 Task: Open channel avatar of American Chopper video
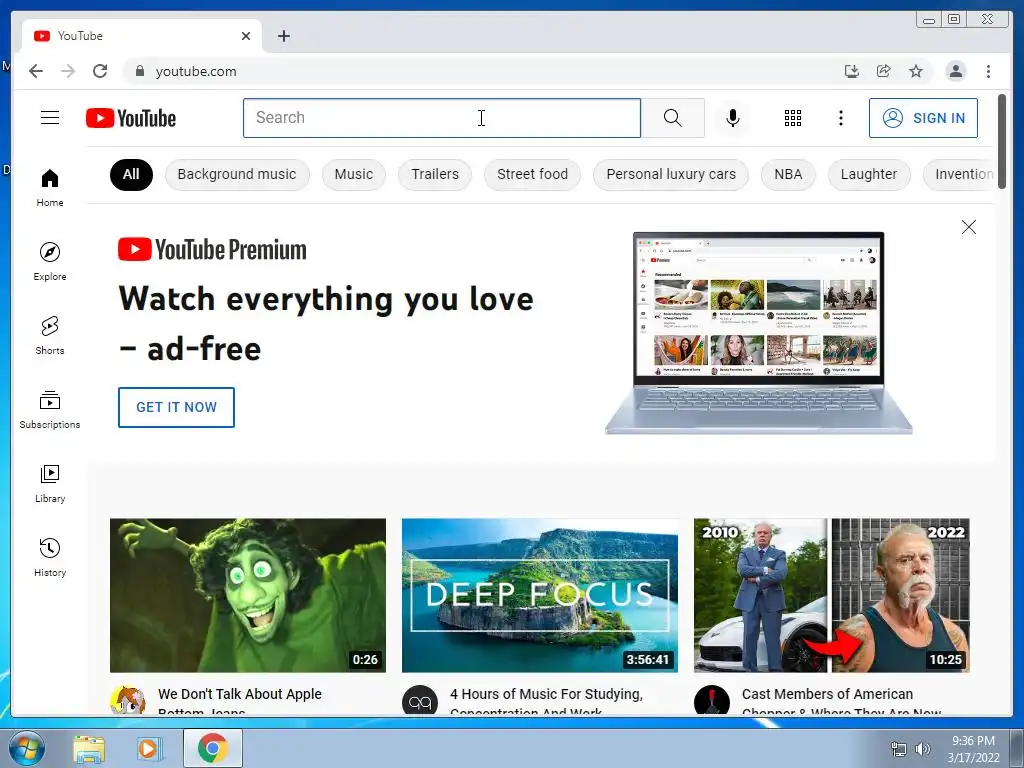click(711, 700)
